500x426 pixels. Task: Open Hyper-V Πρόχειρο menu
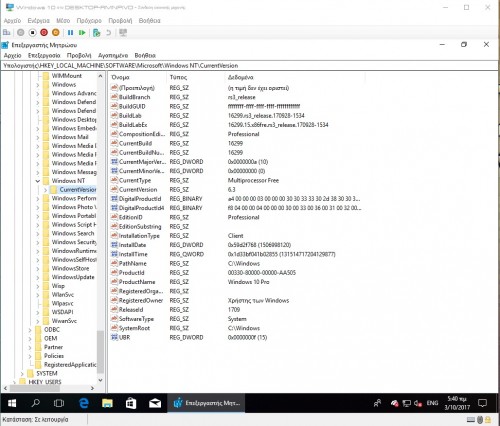(x=89, y=21)
